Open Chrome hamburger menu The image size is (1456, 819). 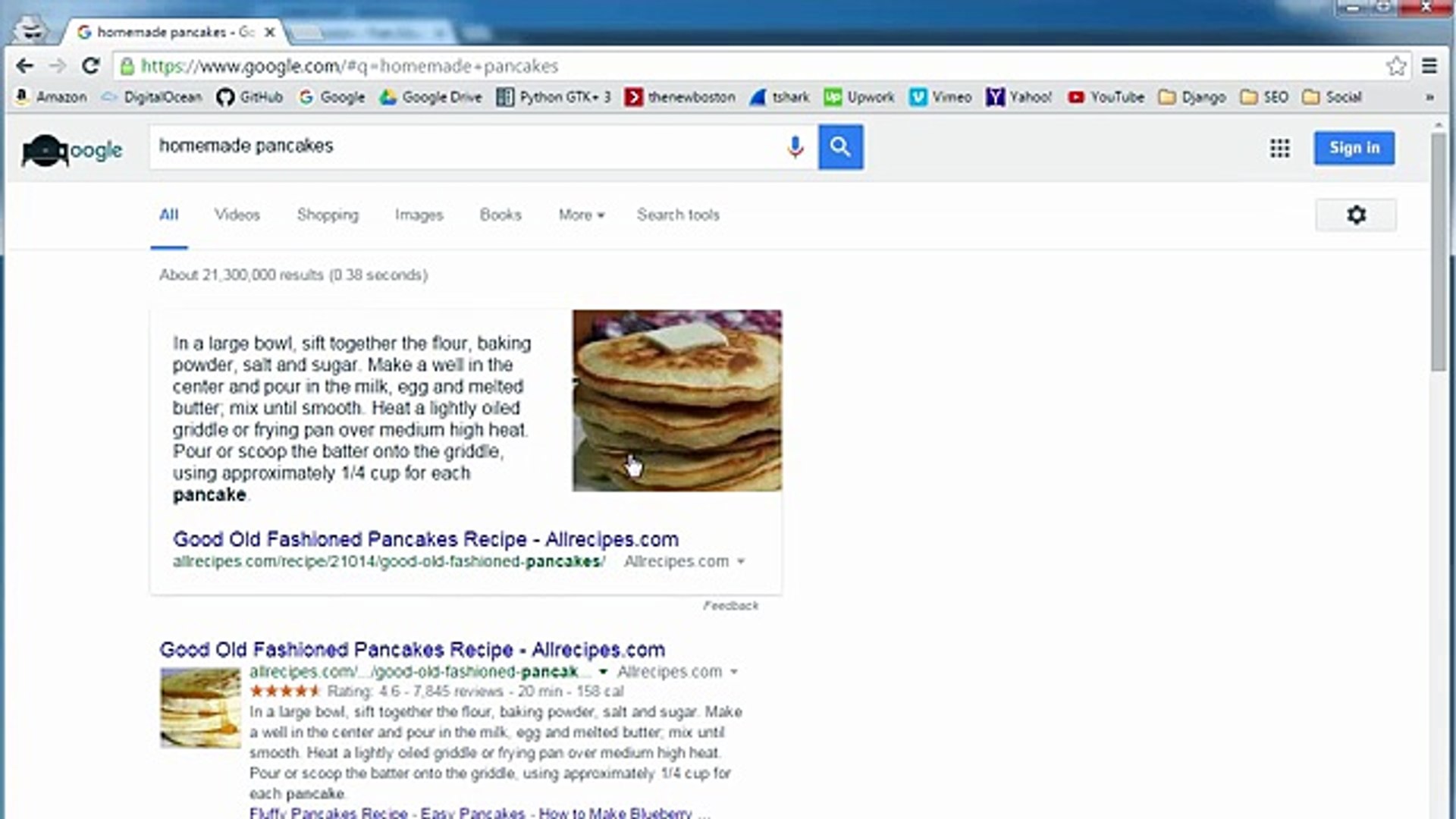[1429, 66]
